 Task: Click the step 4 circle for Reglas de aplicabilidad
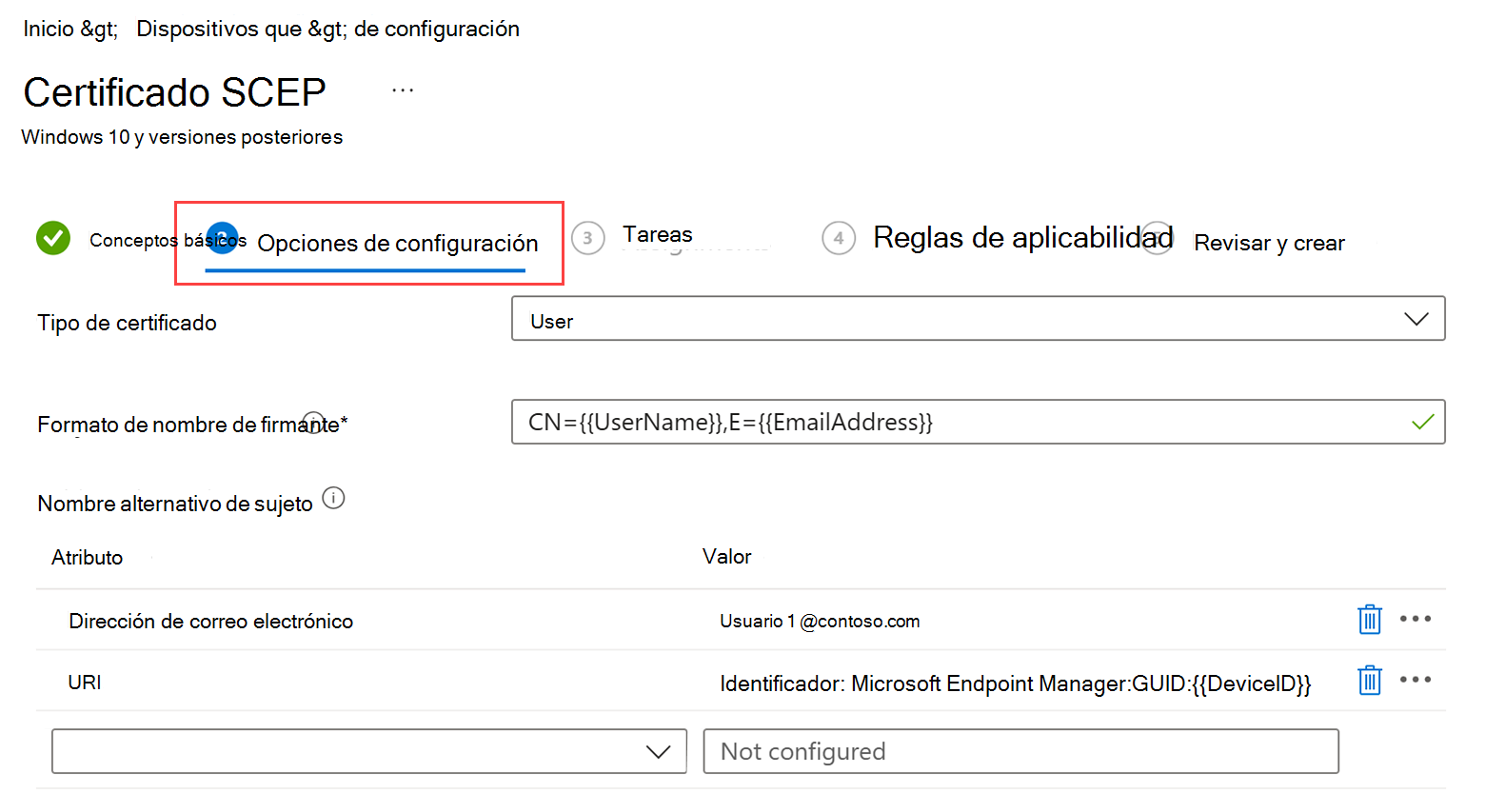pos(839,238)
